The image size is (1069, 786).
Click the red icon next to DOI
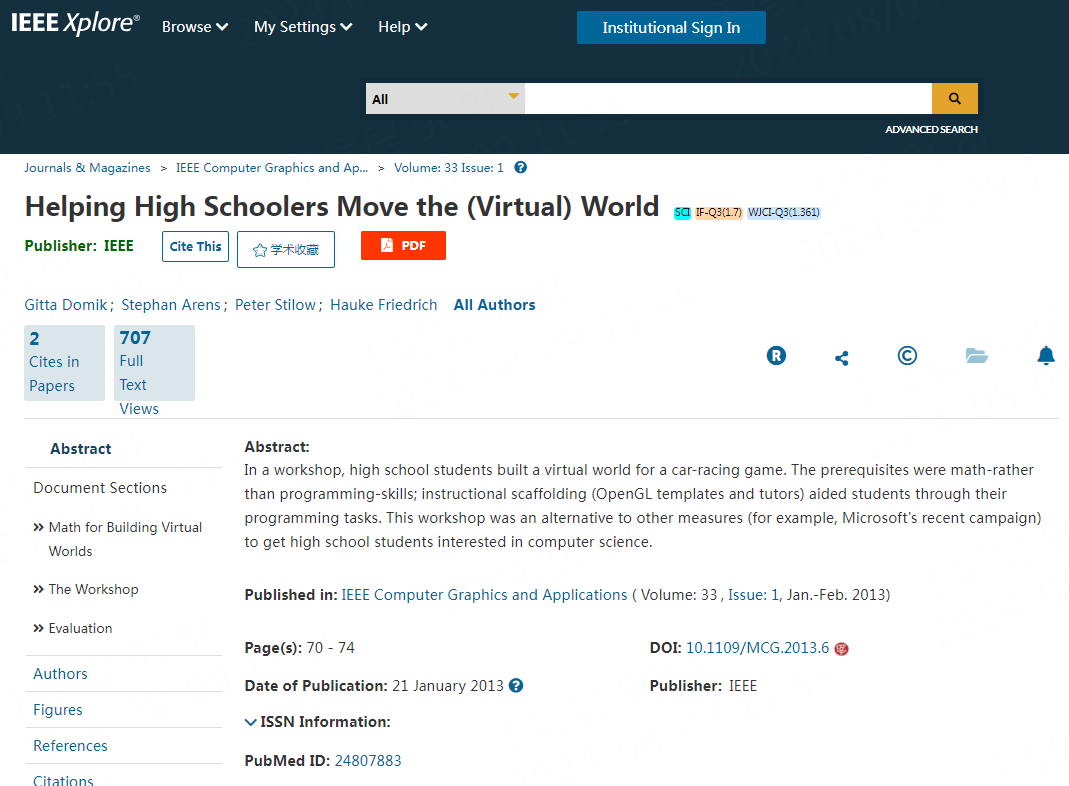point(841,649)
